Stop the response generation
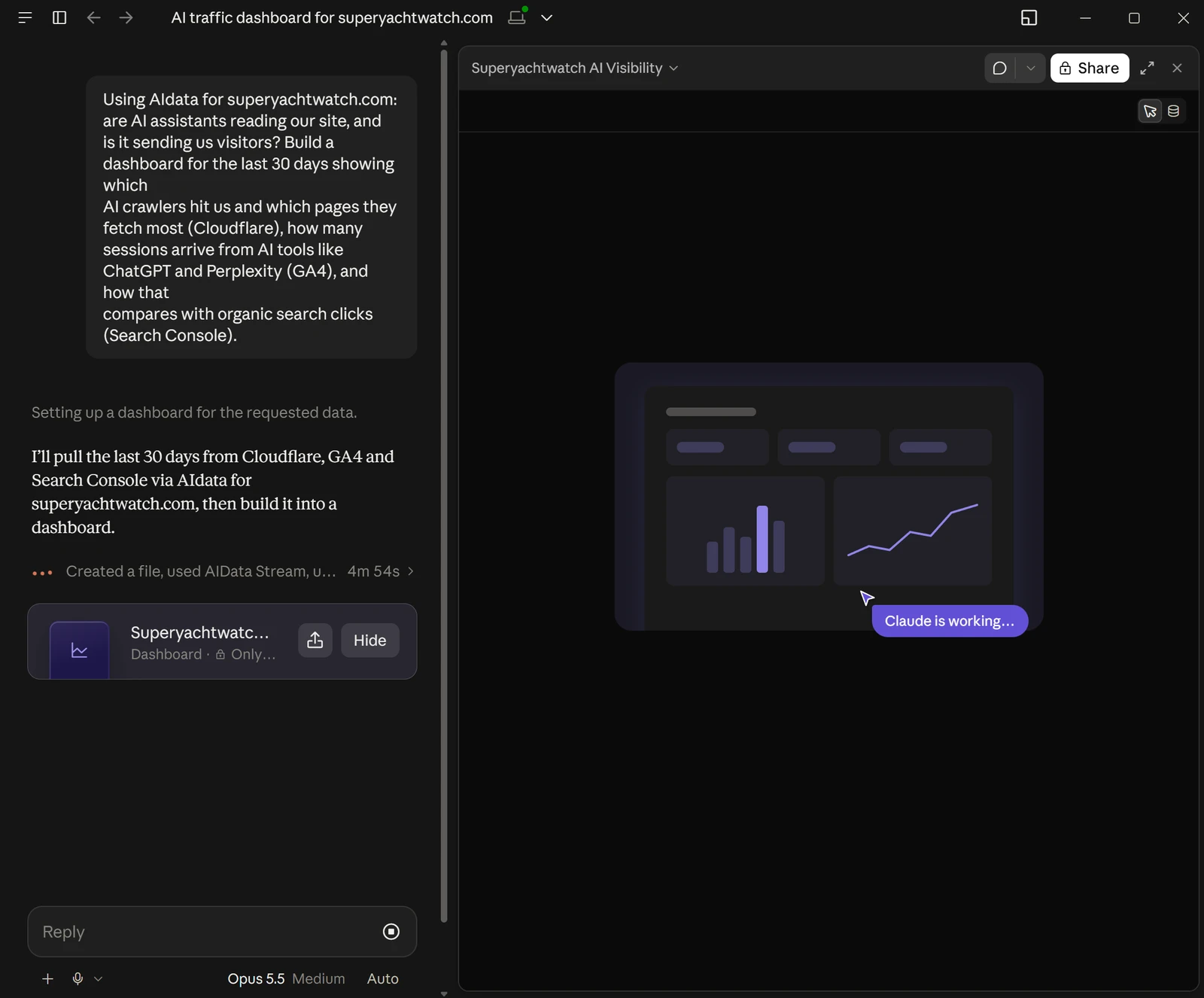This screenshot has width=1204, height=998. (391, 932)
